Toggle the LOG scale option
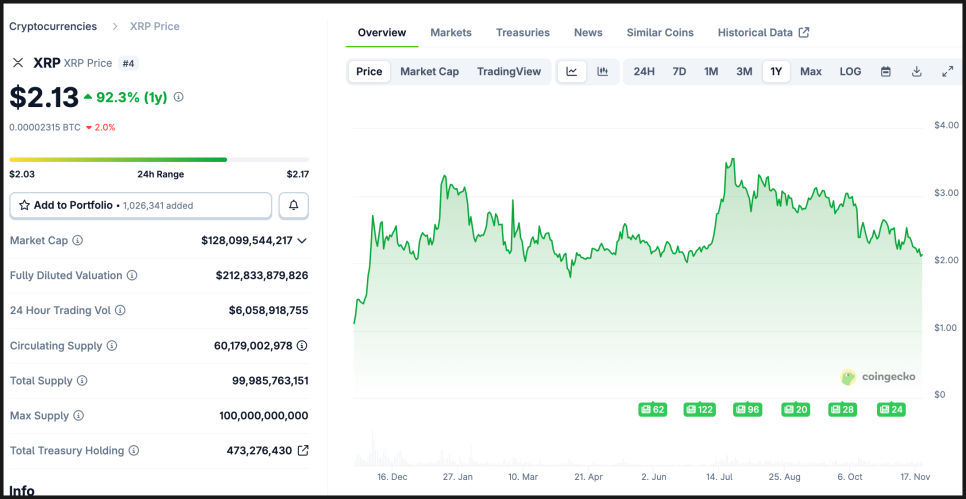The image size is (966, 499). click(850, 71)
